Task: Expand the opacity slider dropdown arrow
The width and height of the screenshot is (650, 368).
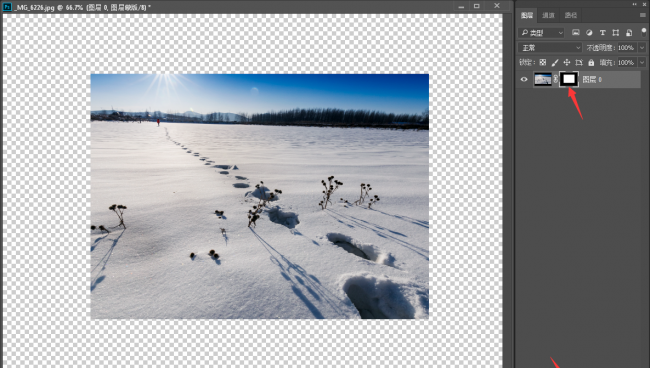Action: 642,48
